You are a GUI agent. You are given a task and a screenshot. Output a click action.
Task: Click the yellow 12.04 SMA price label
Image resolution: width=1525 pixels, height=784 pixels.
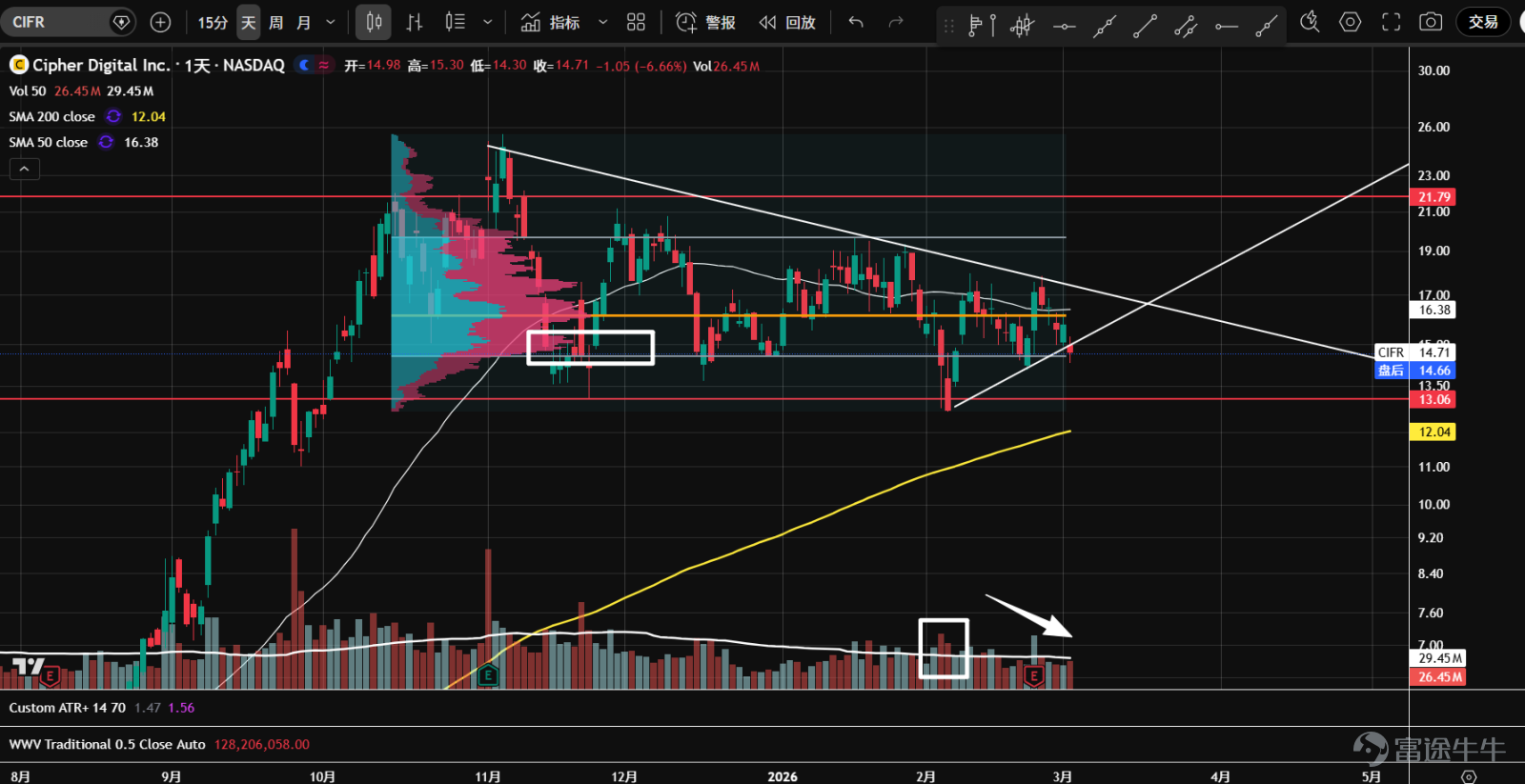tap(1433, 432)
